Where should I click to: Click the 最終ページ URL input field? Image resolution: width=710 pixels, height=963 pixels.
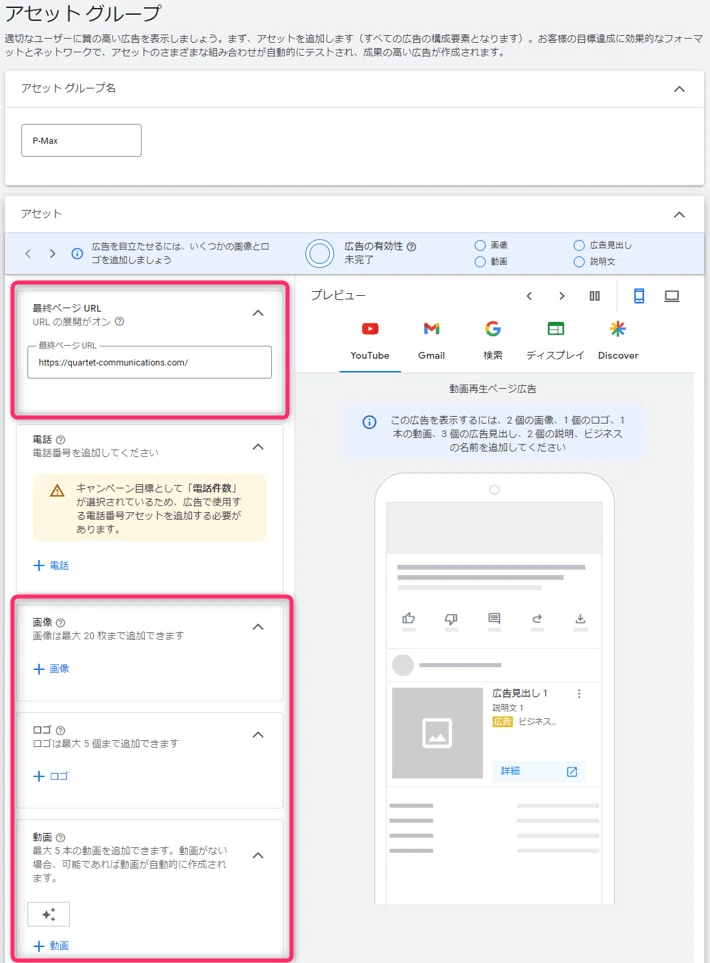(x=149, y=362)
